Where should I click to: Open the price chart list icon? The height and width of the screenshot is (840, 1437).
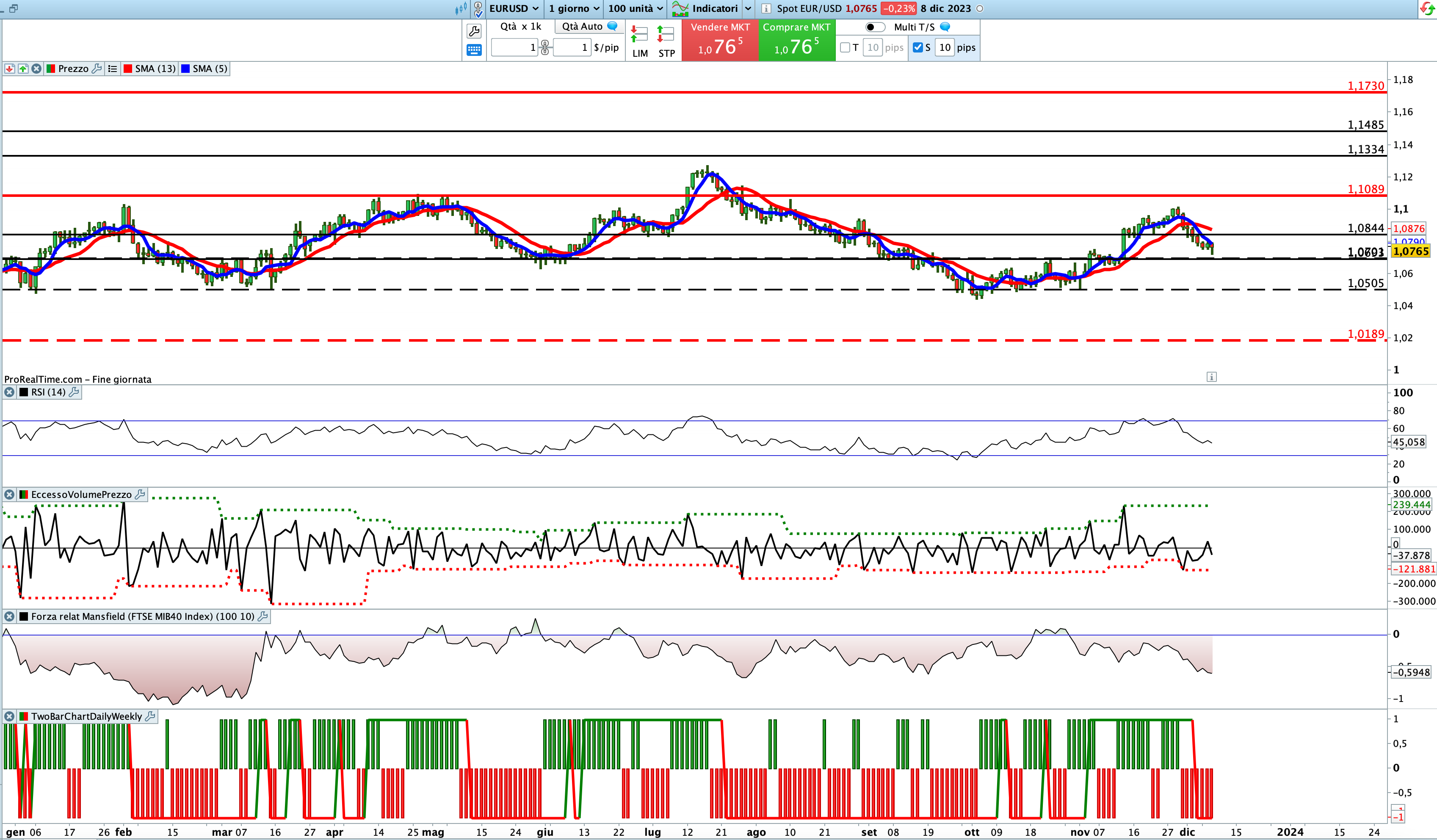click(x=112, y=69)
